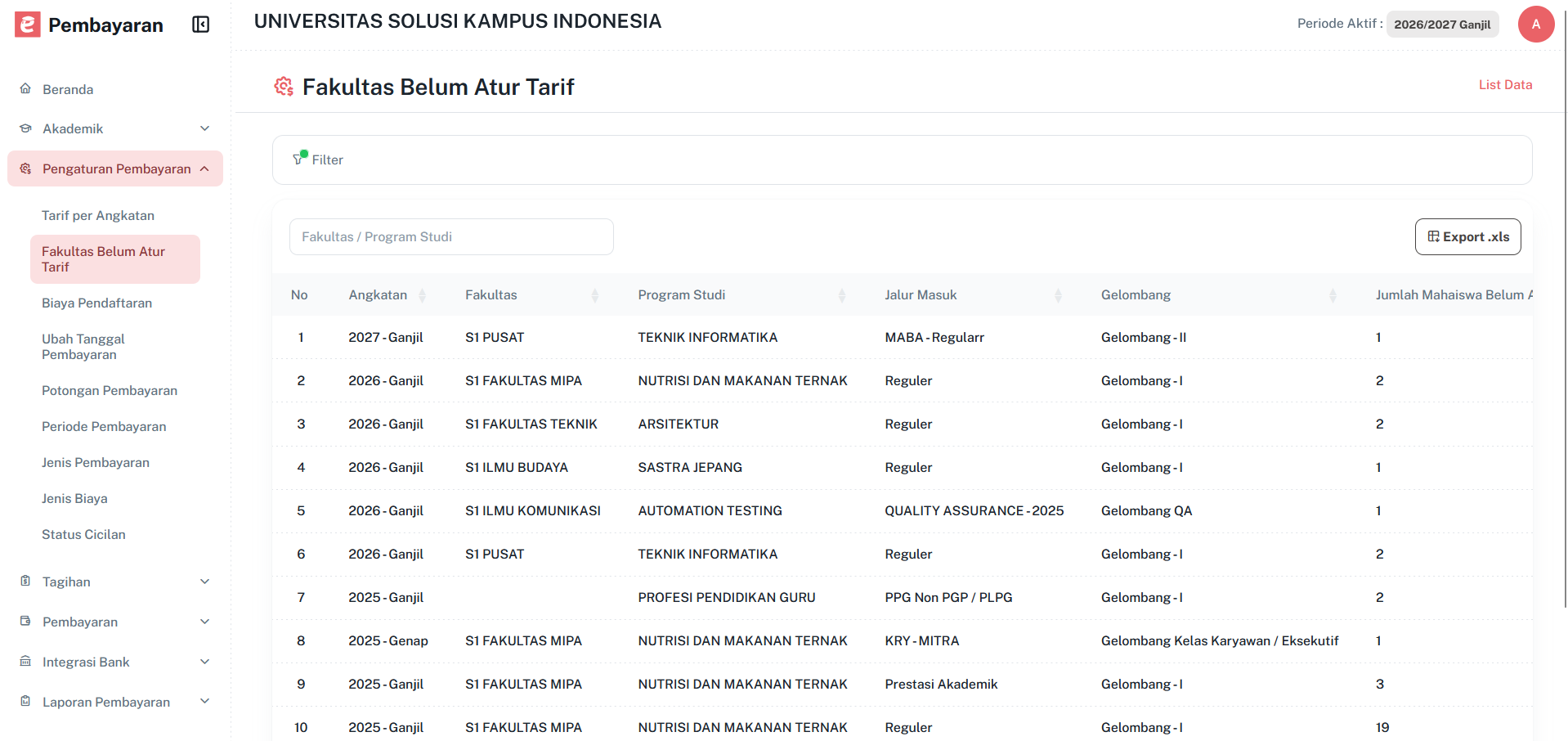Select the Beranda home icon
Screen dimensions: 1568x741
pyautogui.click(x=25, y=88)
